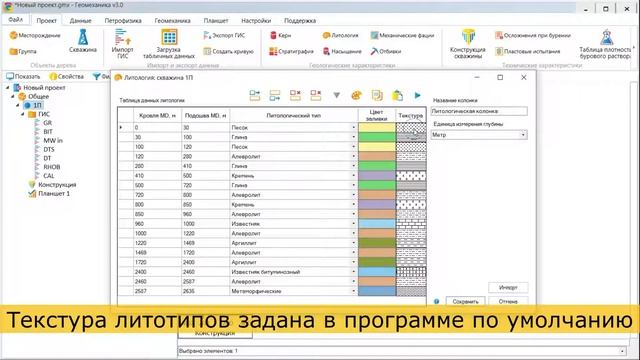Open lithology type dropdown for Кремень row 410
The width and height of the screenshot is (640, 360).
coord(353,176)
